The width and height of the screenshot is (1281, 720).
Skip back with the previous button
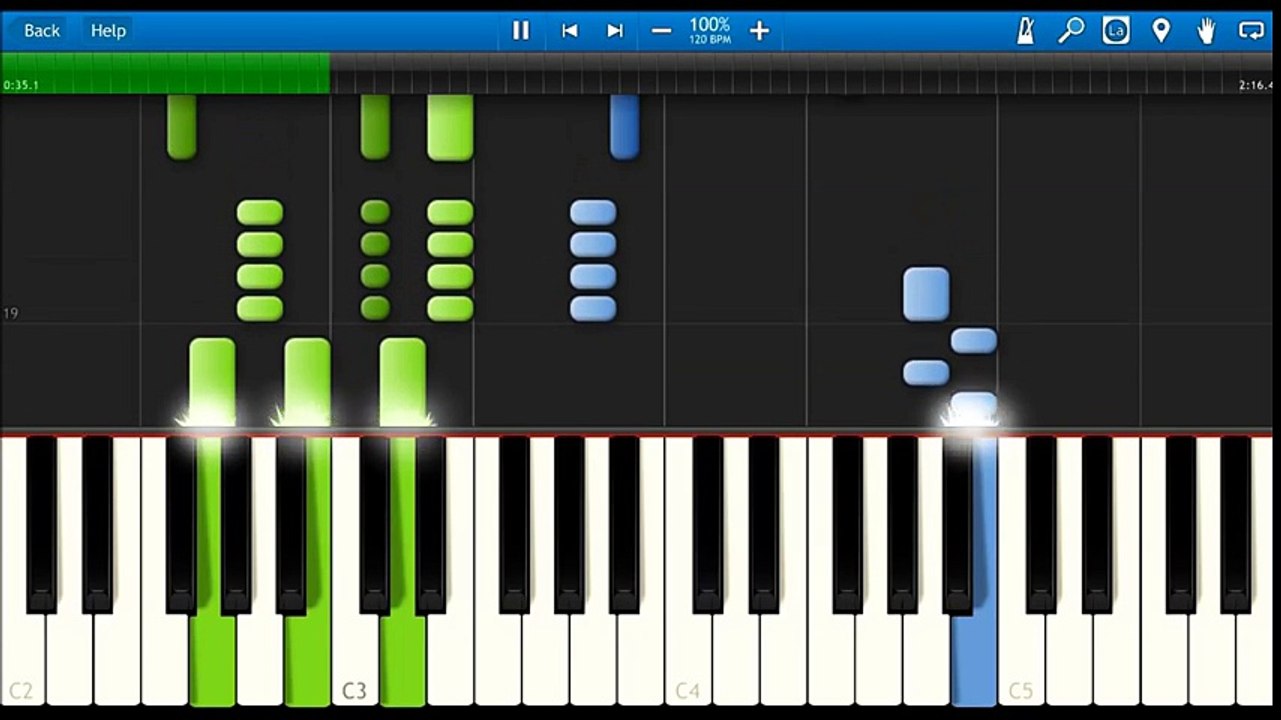569,31
